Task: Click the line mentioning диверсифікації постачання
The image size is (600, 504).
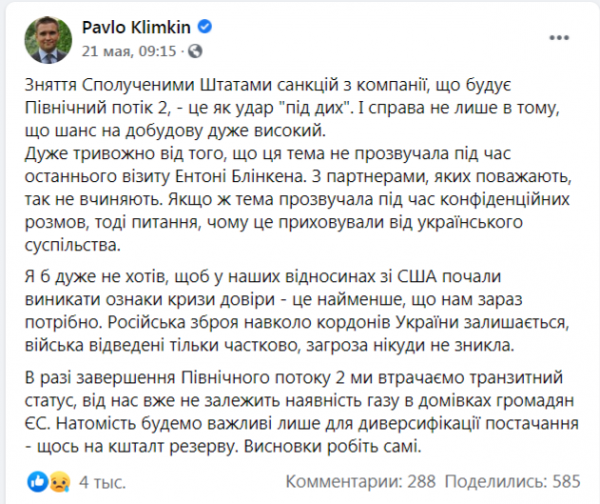Action: [299, 422]
